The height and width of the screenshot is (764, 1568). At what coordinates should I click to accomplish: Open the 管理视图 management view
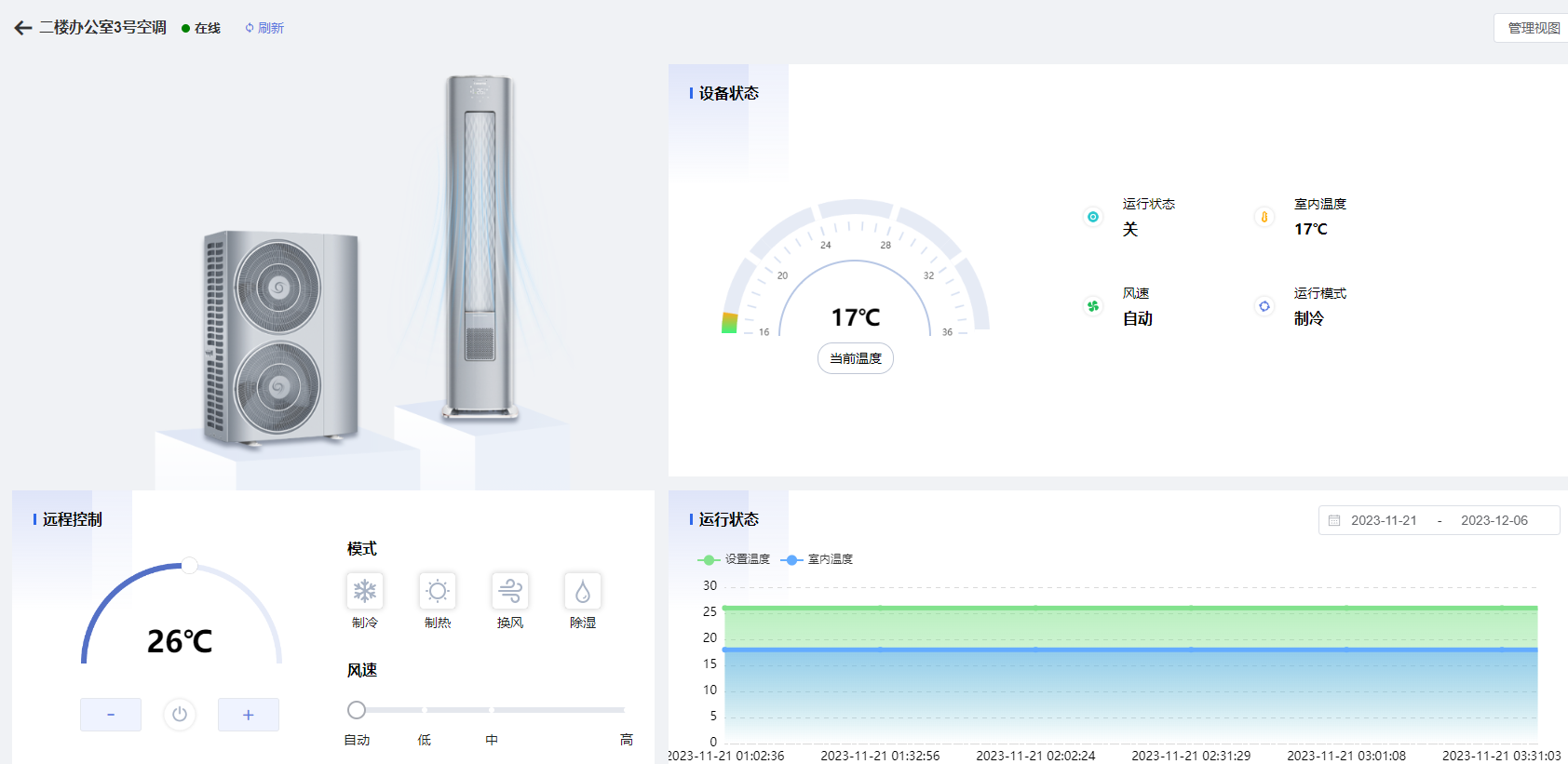1533,28
